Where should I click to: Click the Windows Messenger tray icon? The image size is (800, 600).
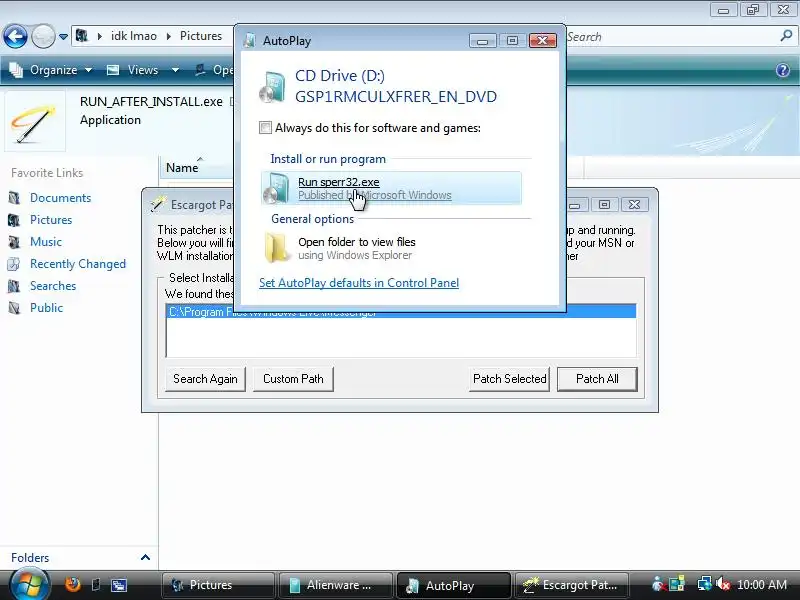coord(658,584)
